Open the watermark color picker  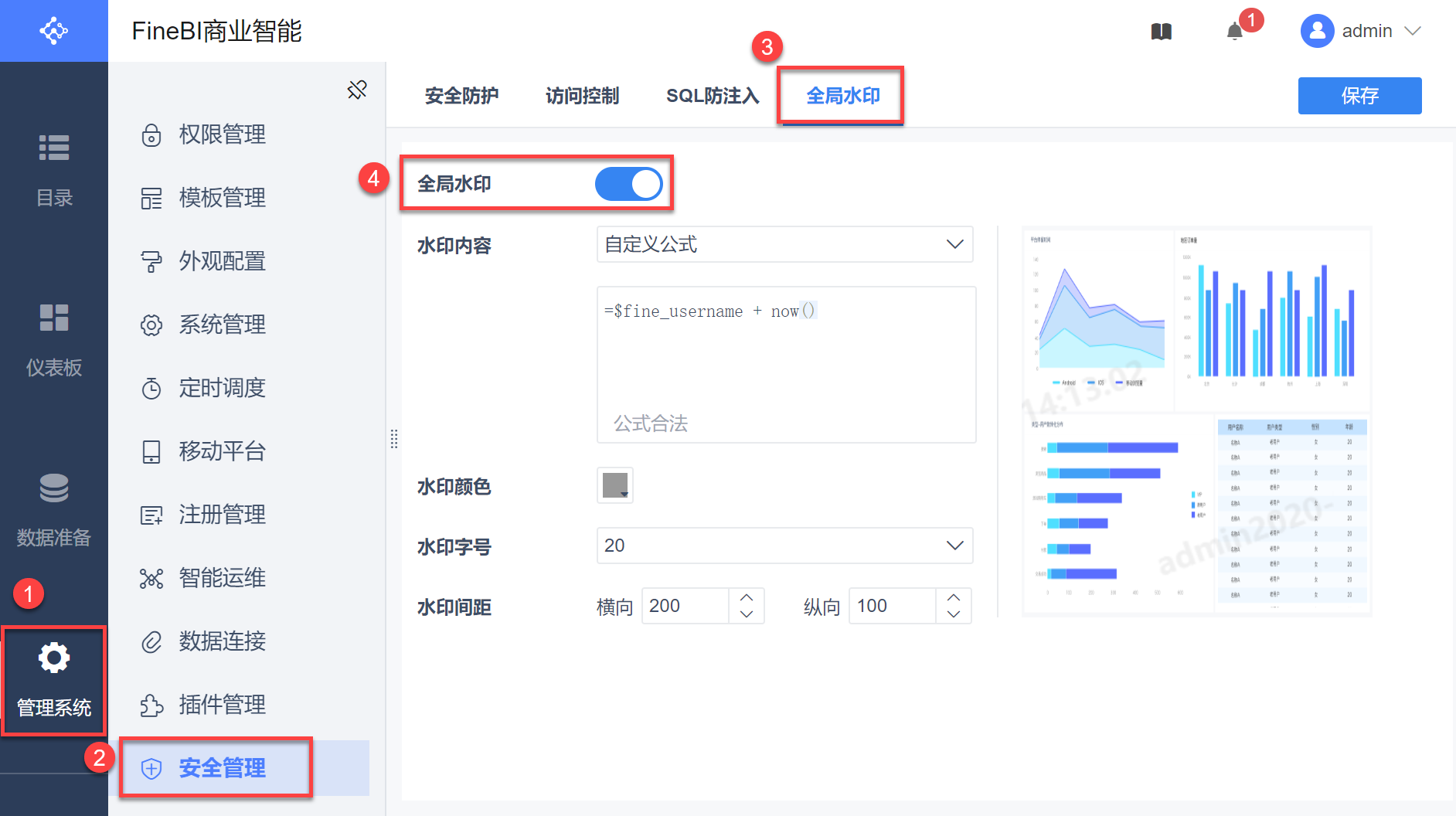click(615, 485)
